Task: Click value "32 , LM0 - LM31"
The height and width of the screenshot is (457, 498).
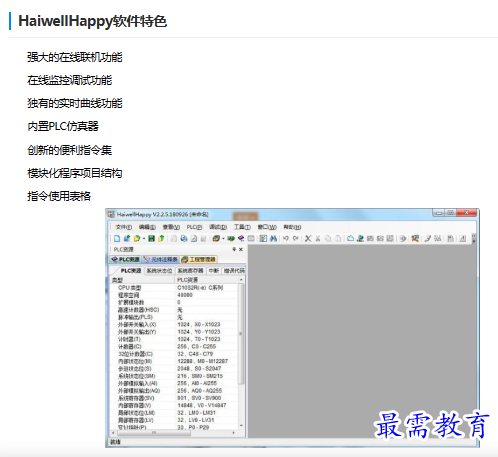Action: coord(196,412)
